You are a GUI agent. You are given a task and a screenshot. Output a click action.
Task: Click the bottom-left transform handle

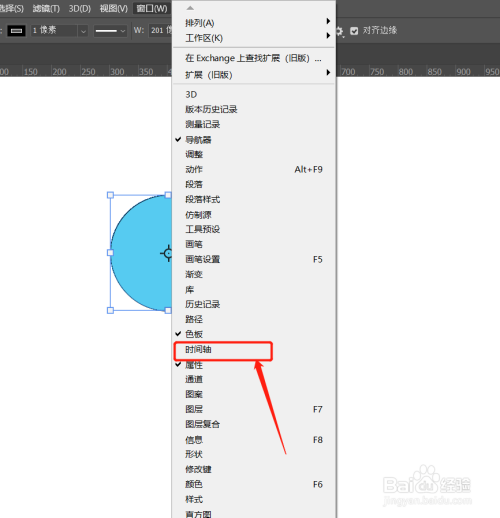click(x=110, y=310)
